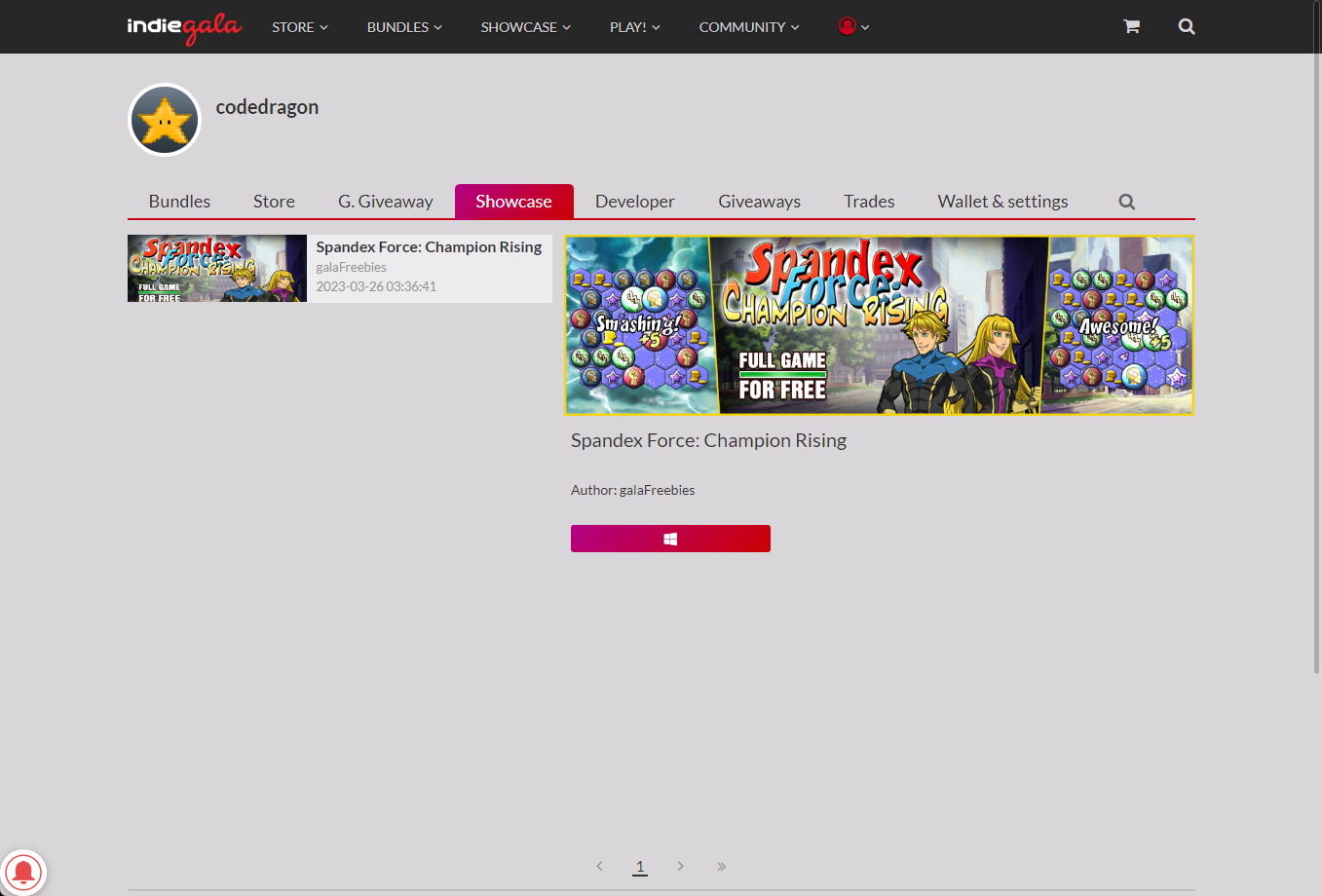Switch to the Giveaways tab

[760, 202]
